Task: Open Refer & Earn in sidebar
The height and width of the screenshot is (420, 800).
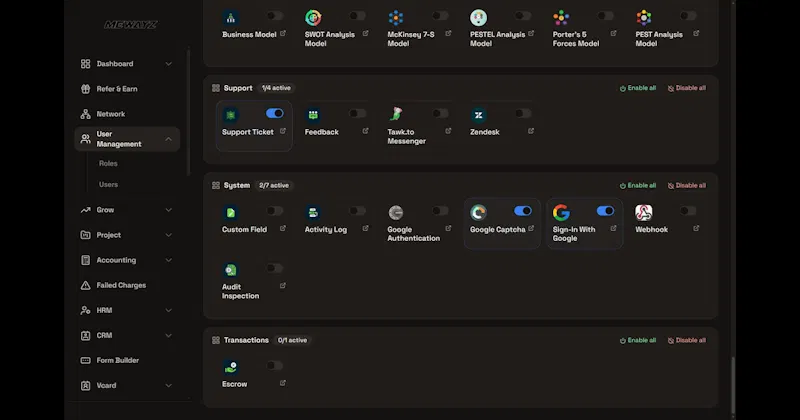Action: [127, 89]
